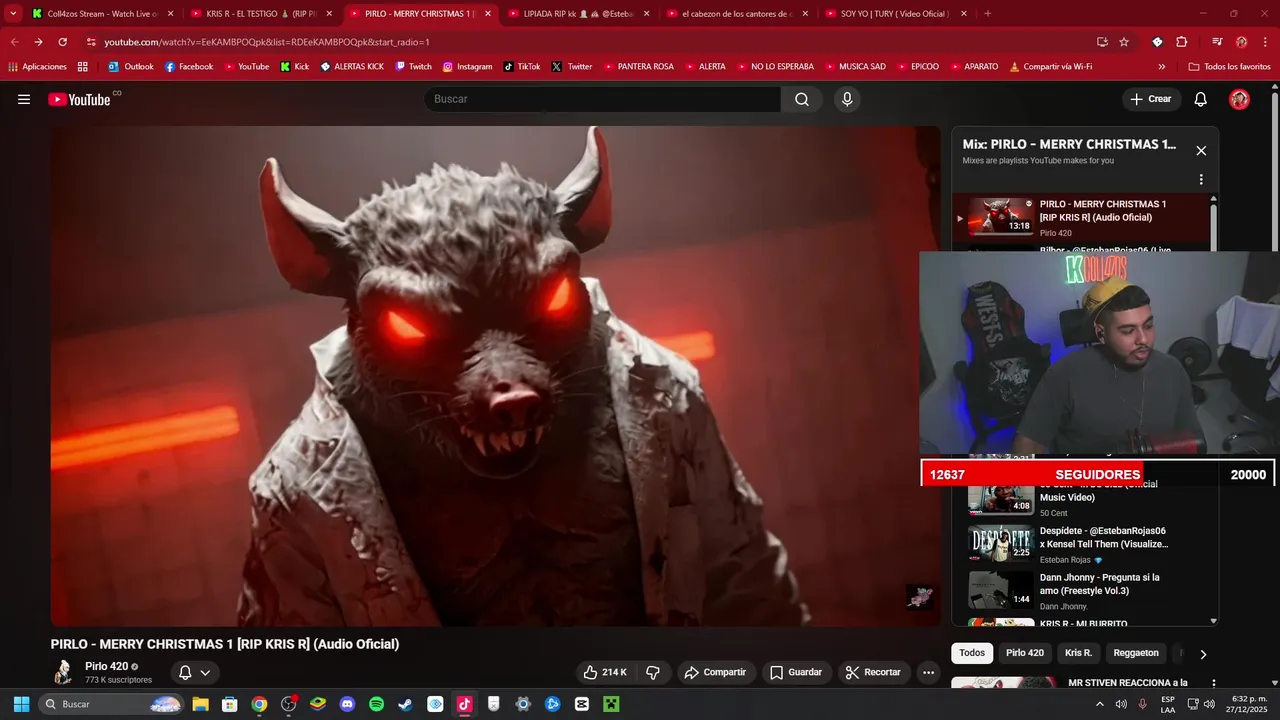Select the Pirlo 420 filter chip
The width and height of the screenshot is (1280, 720).
pyautogui.click(x=1025, y=653)
